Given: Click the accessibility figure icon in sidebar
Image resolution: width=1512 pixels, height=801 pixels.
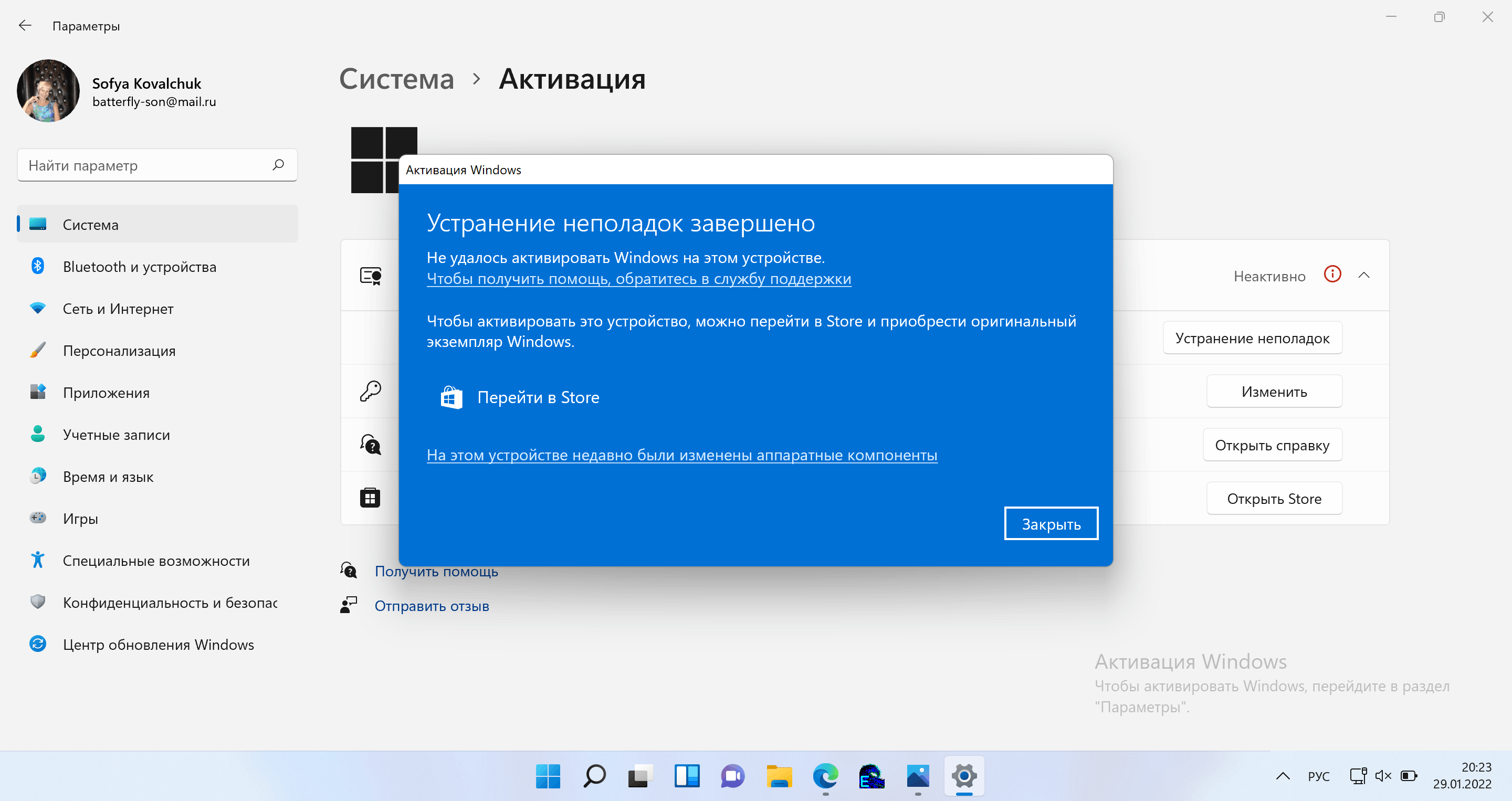Looking at the screenshot, I should pos(38,560).
